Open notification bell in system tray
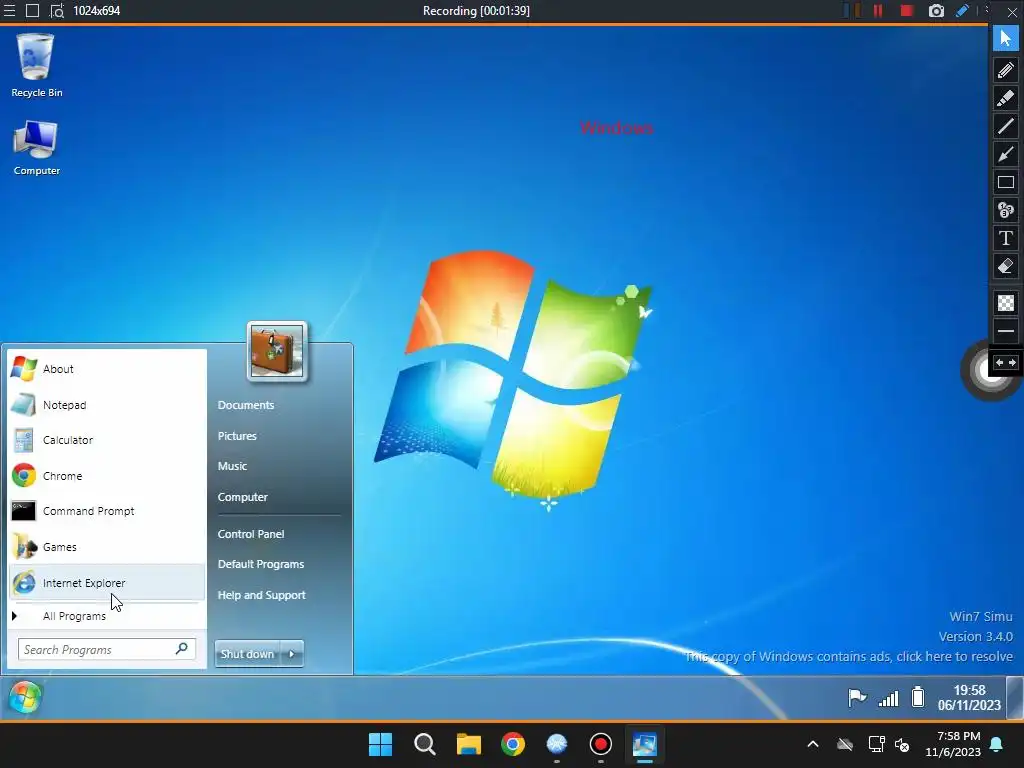The width and height of the screenshot is (1024, 768). tap(997, 744)
